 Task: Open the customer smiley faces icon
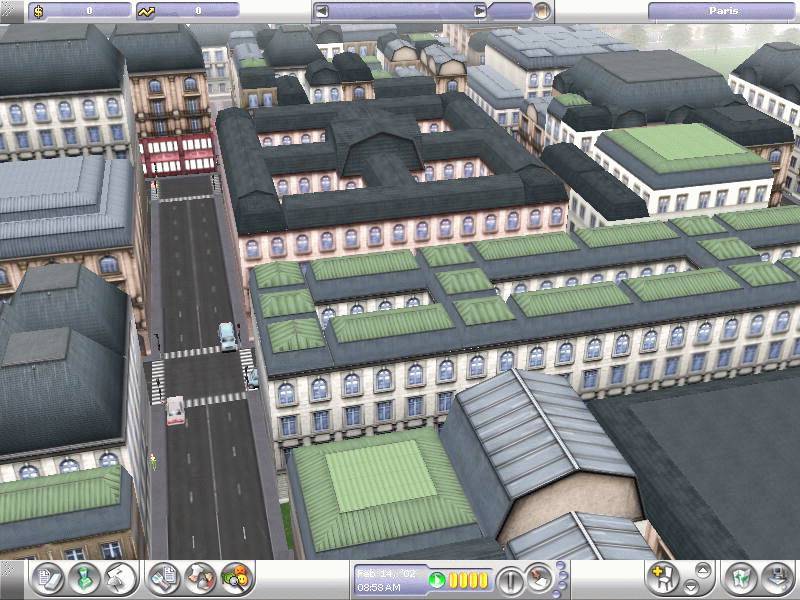[x=236, y=578]
